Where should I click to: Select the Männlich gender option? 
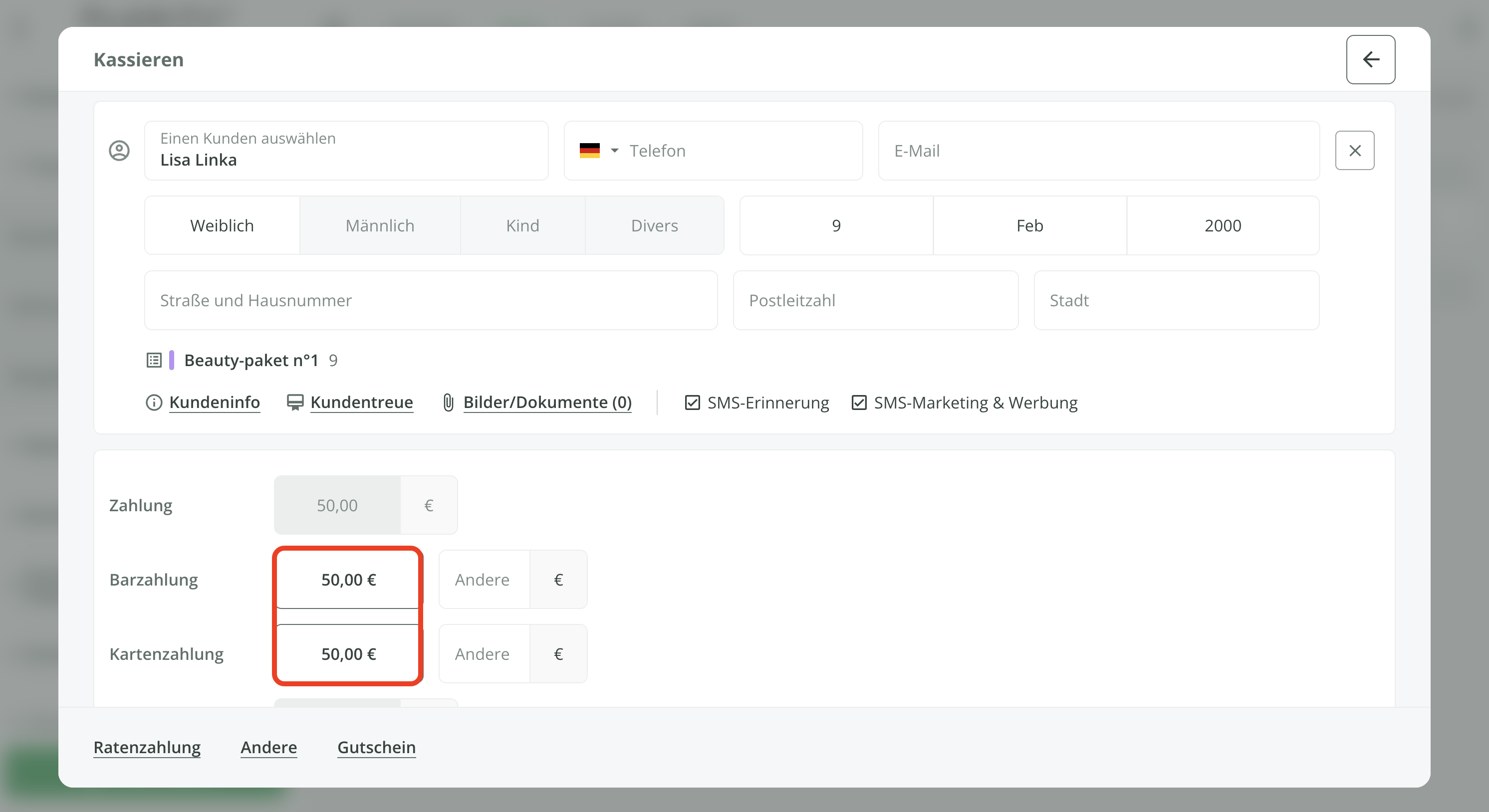pyautogui.click(x=380, y=225)
